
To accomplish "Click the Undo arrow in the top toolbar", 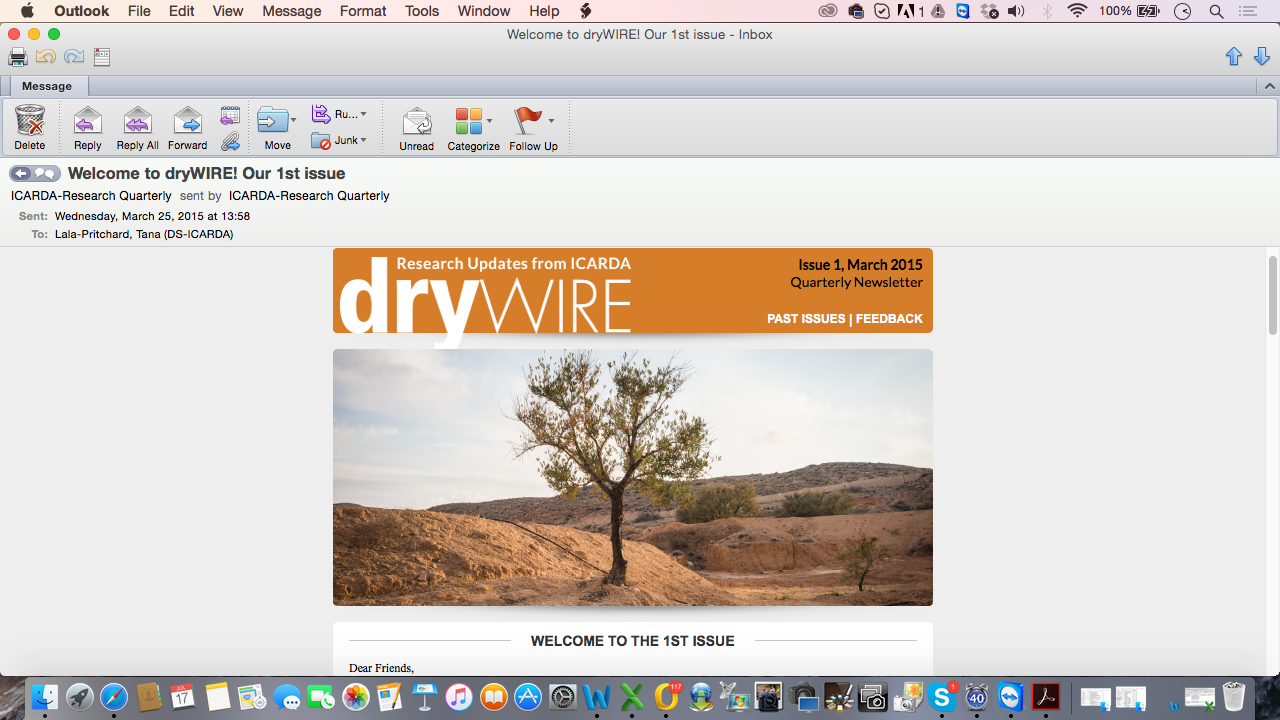I will [46, 57].
